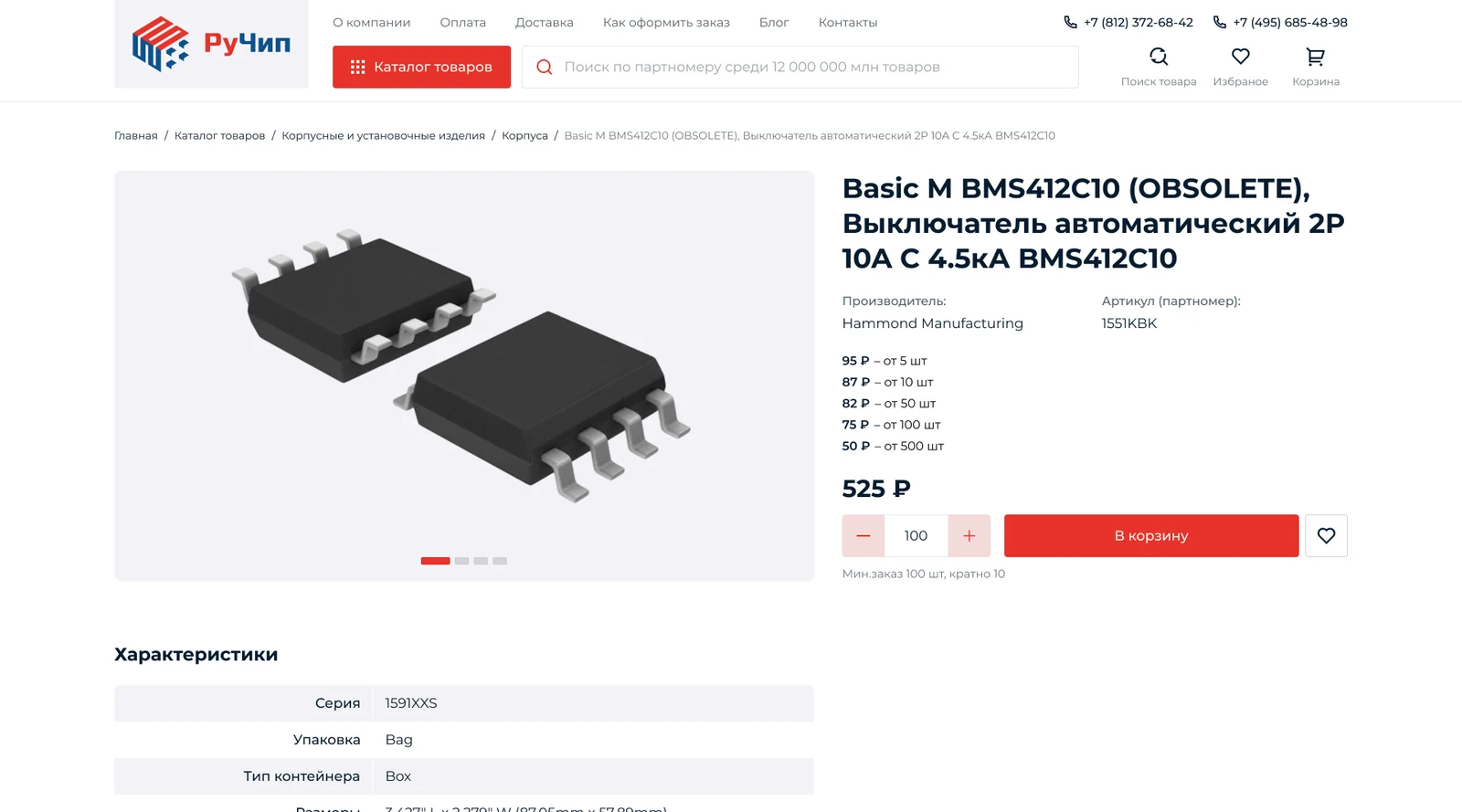Click the 75 ₽ – от 100 шт price tier
The width and height of the screenshot is (1462, 812).
(x=892, y=425)
